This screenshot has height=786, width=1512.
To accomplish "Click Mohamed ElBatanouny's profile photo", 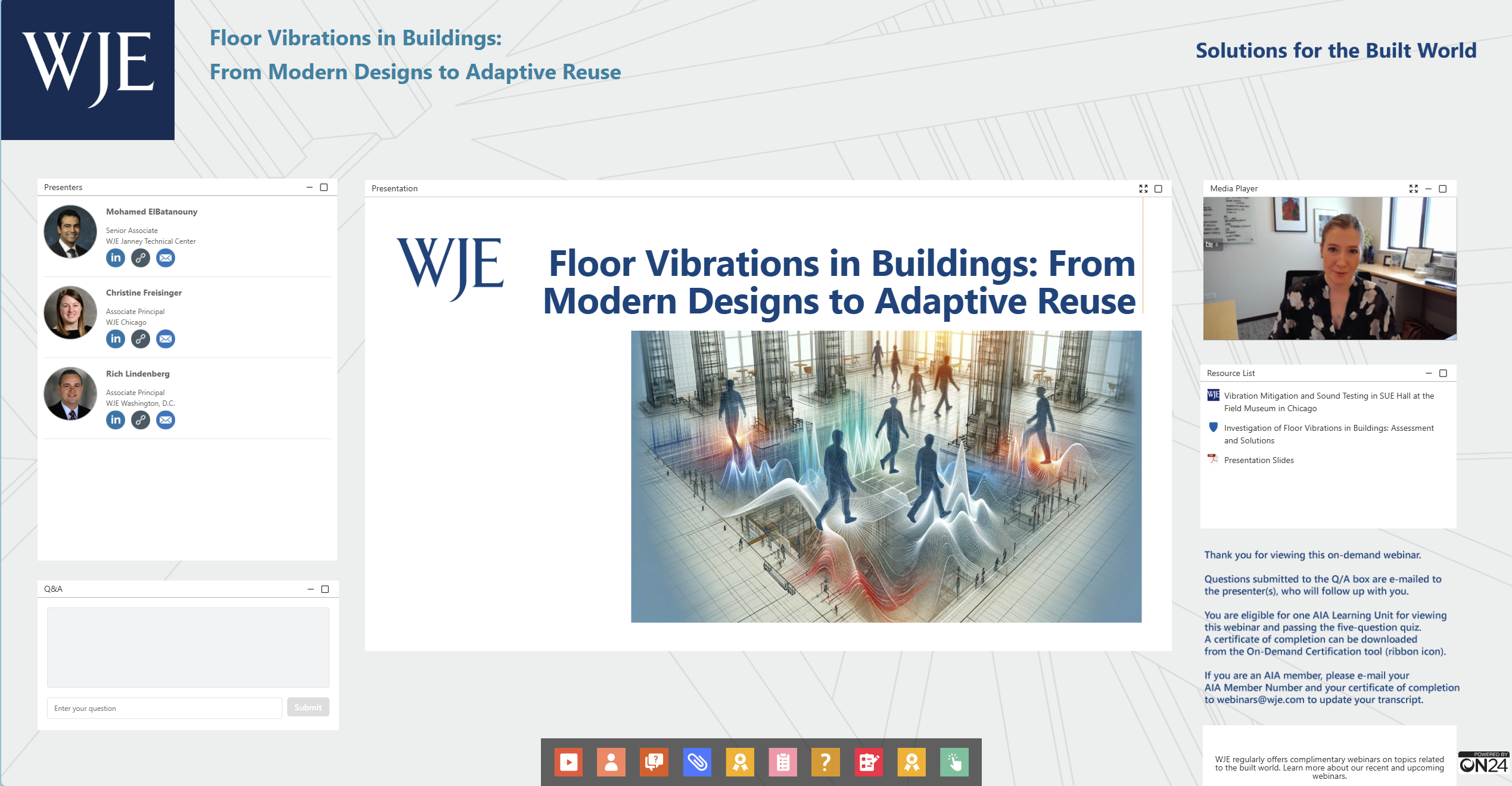I will [70, 232].
